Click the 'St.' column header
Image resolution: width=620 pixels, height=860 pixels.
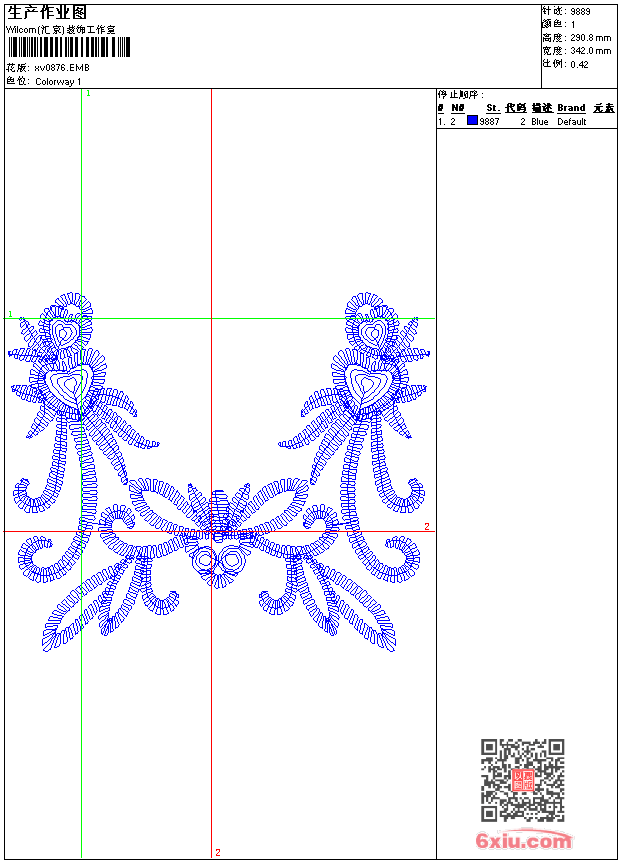493,108
